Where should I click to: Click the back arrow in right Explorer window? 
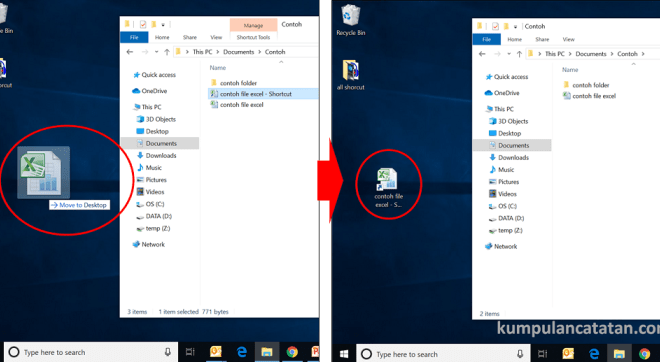[482, 54]
